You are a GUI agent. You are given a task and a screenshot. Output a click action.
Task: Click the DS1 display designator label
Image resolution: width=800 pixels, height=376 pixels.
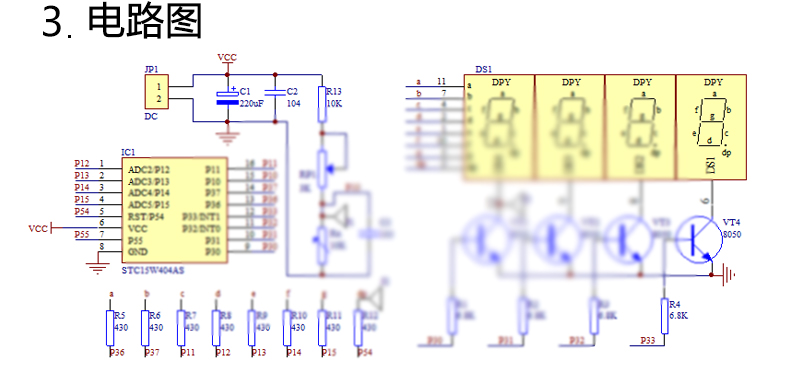(484, 69)
